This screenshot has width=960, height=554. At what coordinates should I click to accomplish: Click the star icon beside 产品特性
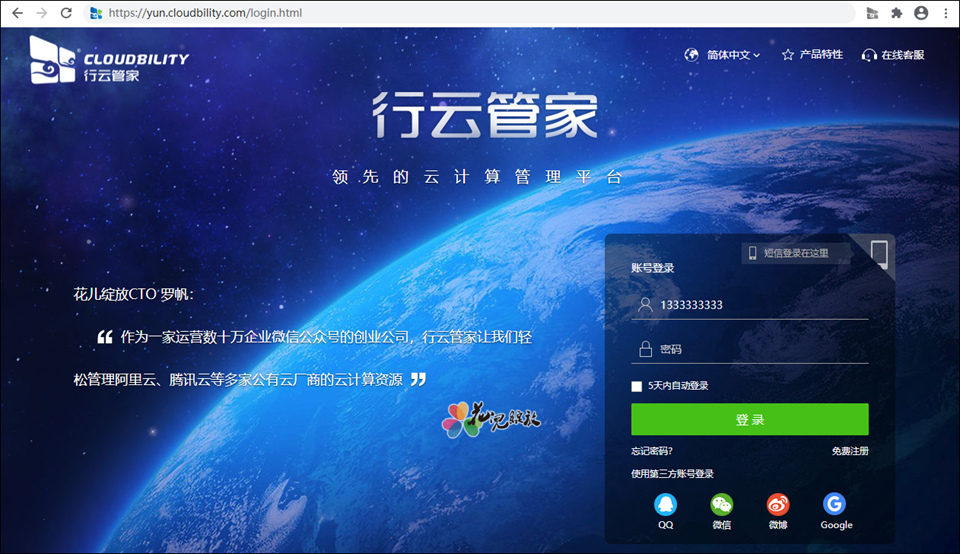point(787,55)
